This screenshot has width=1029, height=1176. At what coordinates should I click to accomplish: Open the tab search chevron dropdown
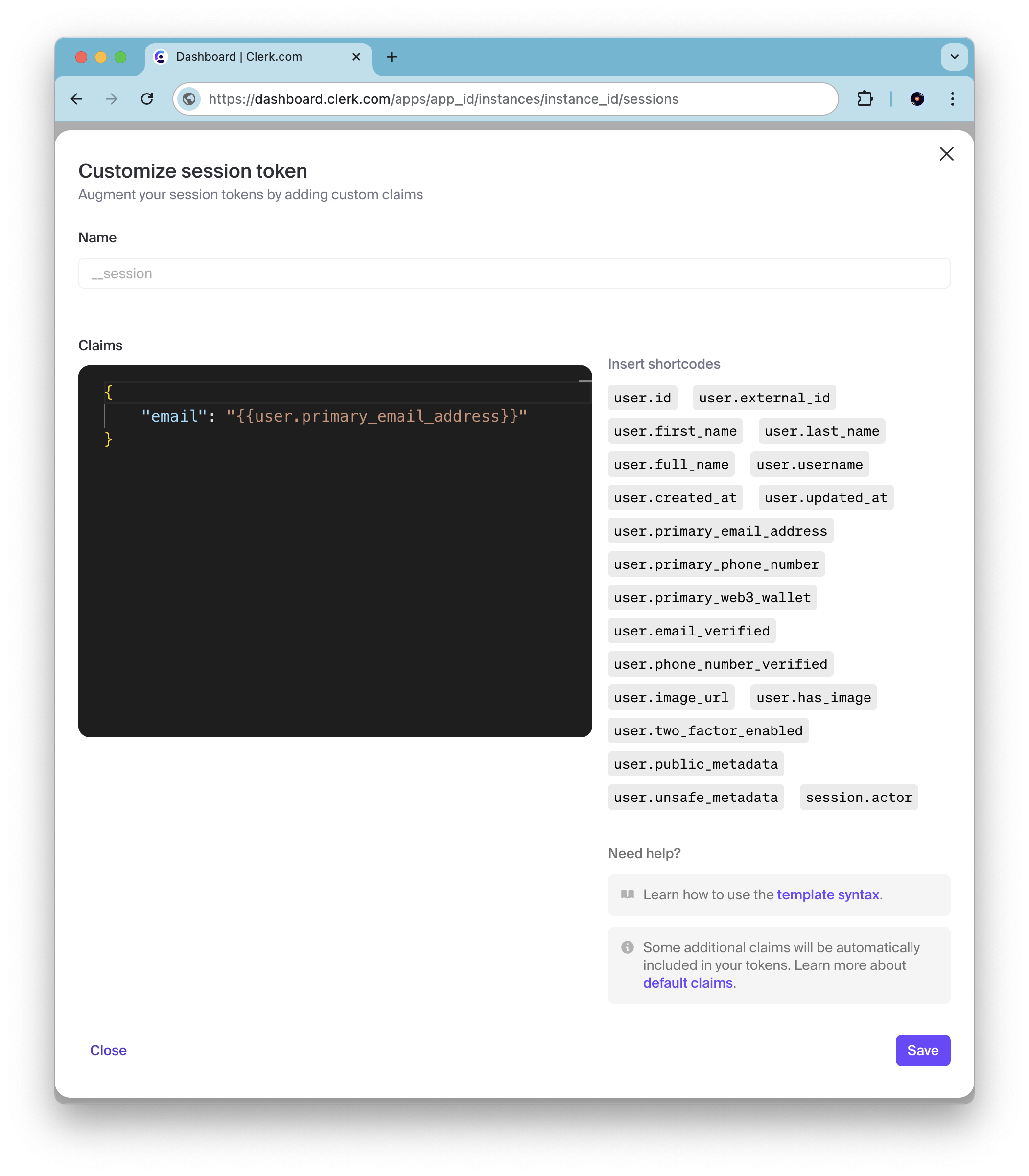(955, 57)
